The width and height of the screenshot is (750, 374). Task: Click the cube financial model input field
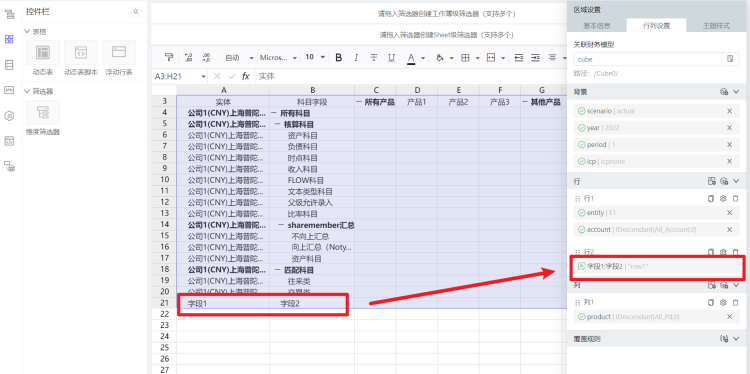[x=648, y=59]
